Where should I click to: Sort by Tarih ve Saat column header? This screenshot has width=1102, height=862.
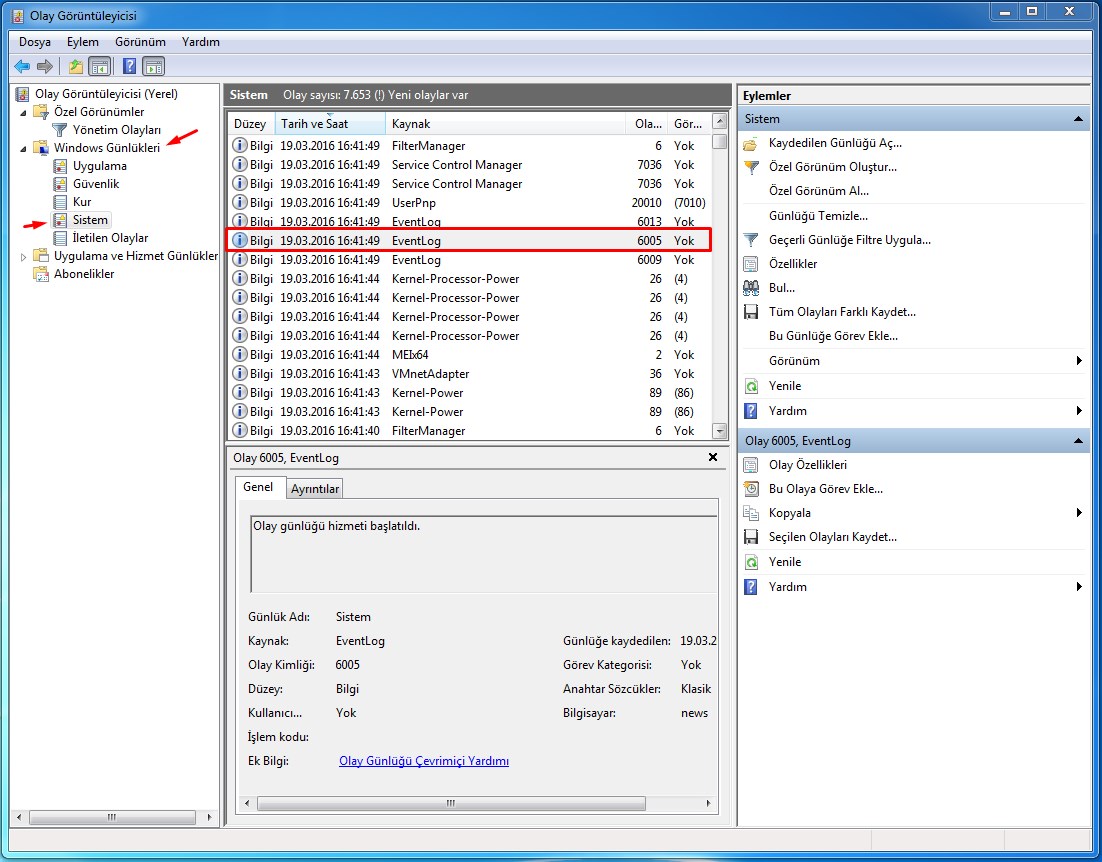pyautogui.click(x=316, y=124)
